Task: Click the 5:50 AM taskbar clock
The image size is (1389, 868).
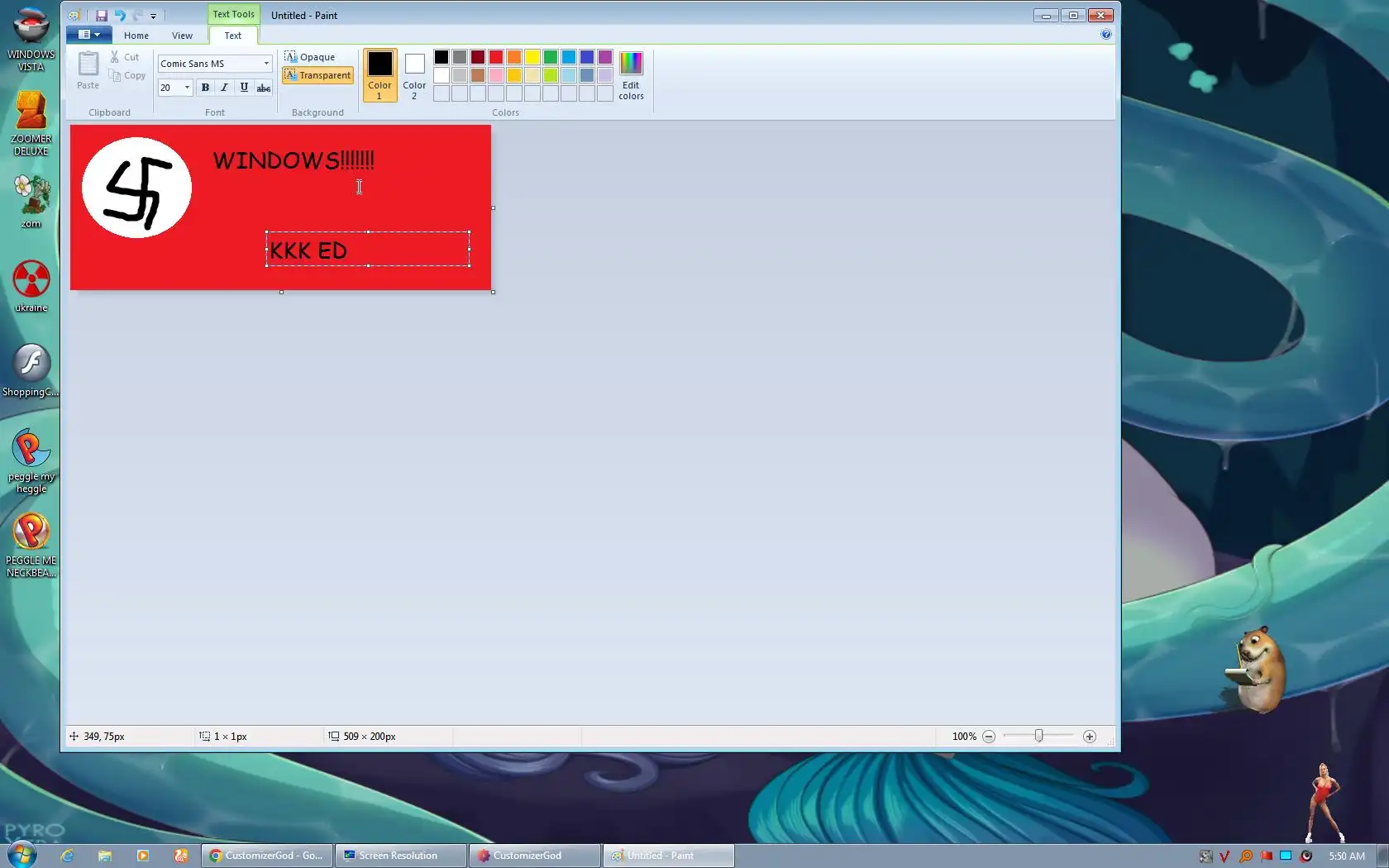Action: pos(1347,856)
